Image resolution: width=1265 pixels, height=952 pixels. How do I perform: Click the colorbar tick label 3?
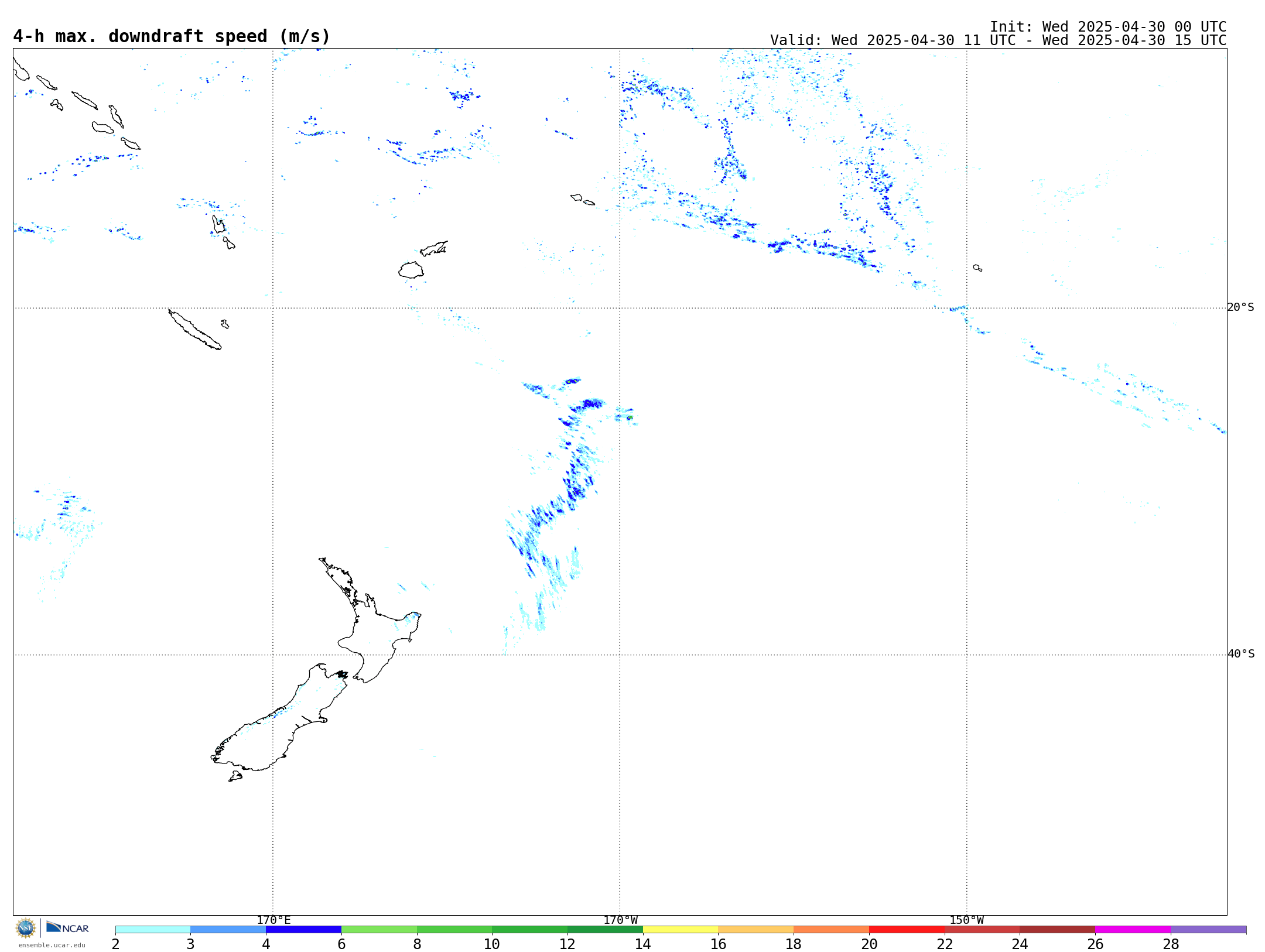point(190,944)
